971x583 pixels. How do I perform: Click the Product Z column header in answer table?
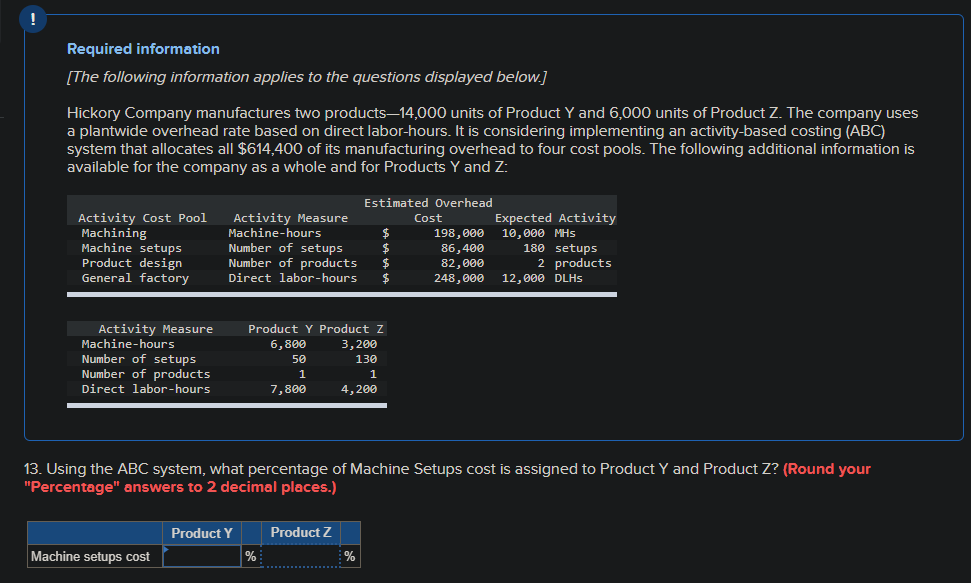[300, 533]
